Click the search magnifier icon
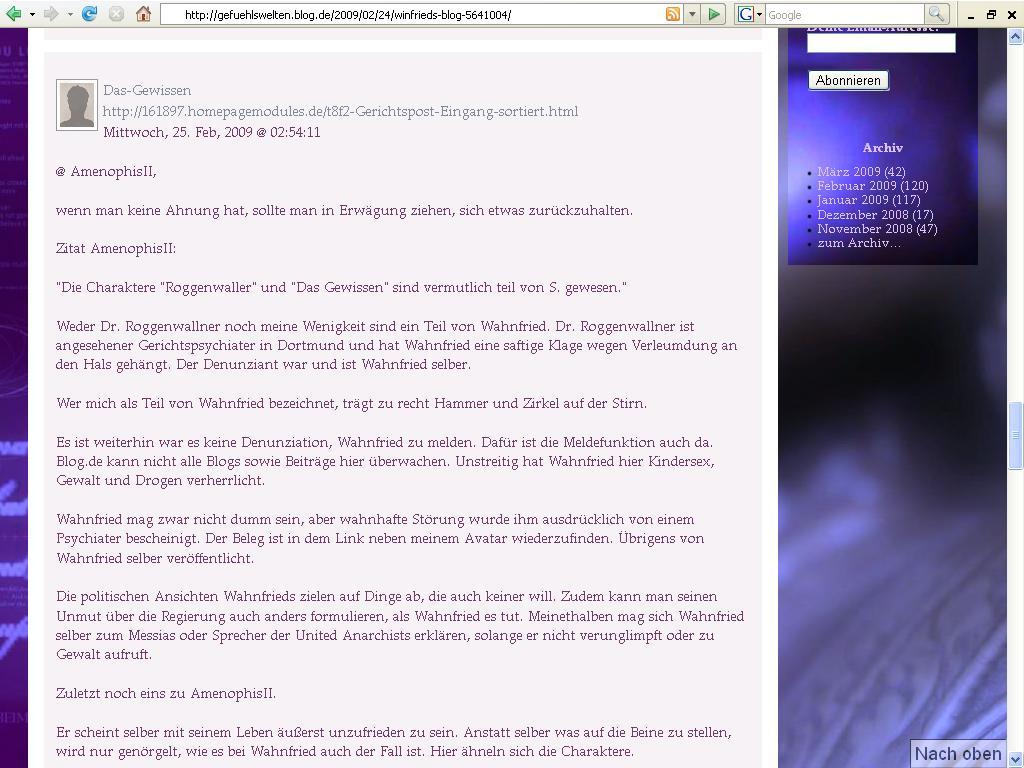The width and height of the screenshot is (1024, 768). click(936, 14)
